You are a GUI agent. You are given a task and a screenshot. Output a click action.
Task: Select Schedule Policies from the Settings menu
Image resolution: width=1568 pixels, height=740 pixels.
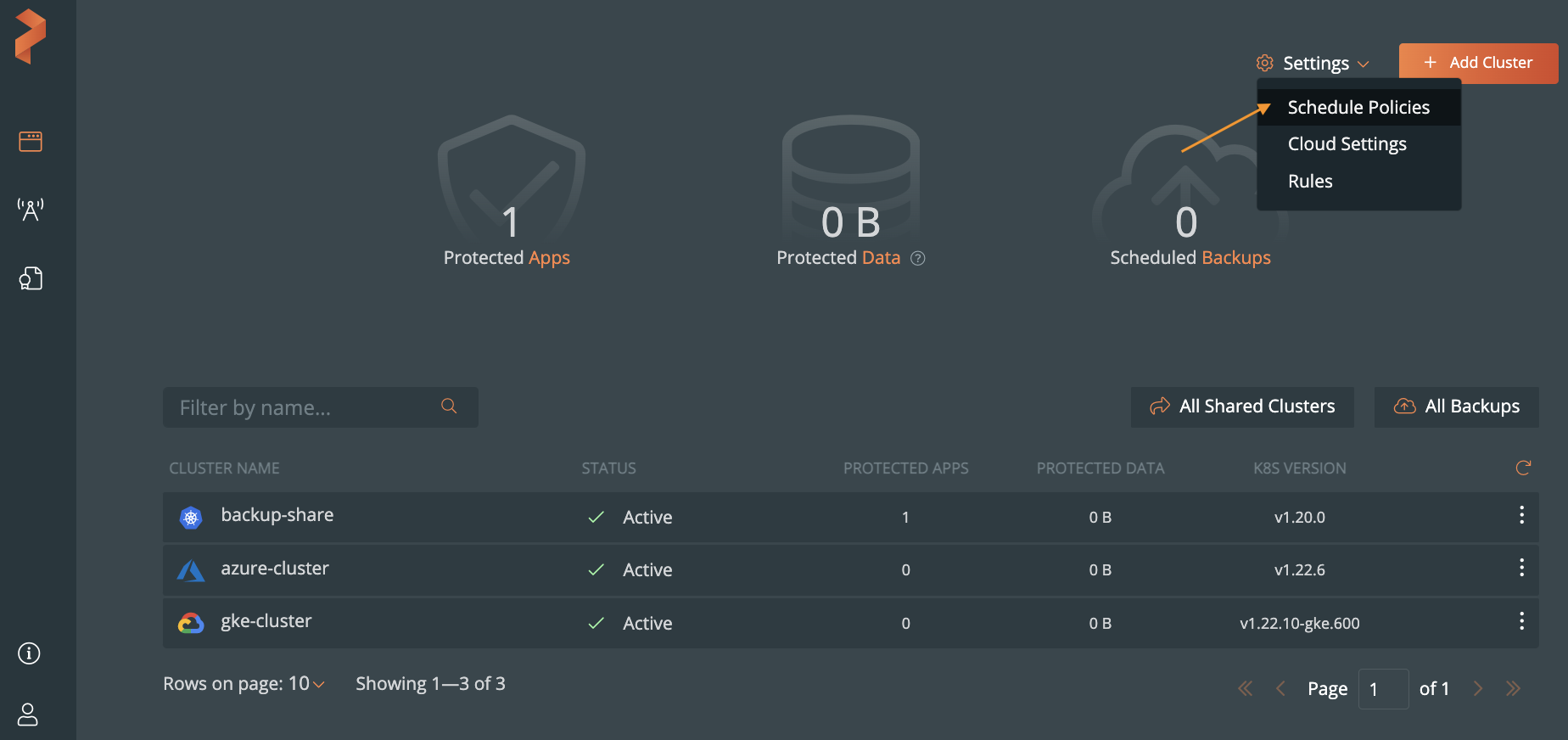coord(1358,108)
